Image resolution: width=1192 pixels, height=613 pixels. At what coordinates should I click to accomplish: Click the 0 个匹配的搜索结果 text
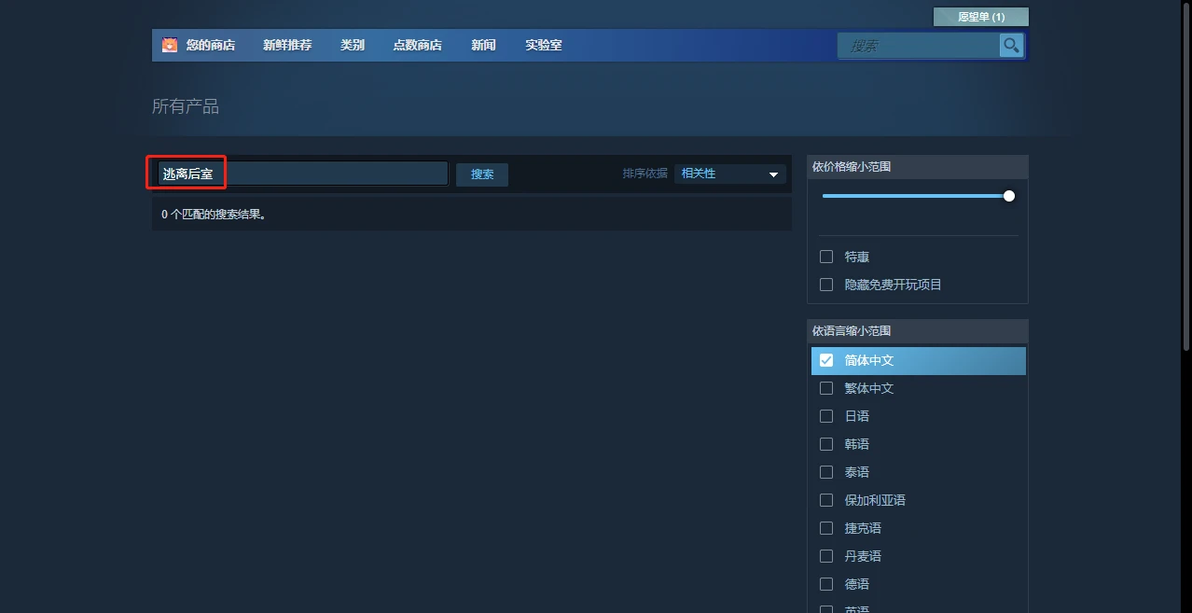214,215
